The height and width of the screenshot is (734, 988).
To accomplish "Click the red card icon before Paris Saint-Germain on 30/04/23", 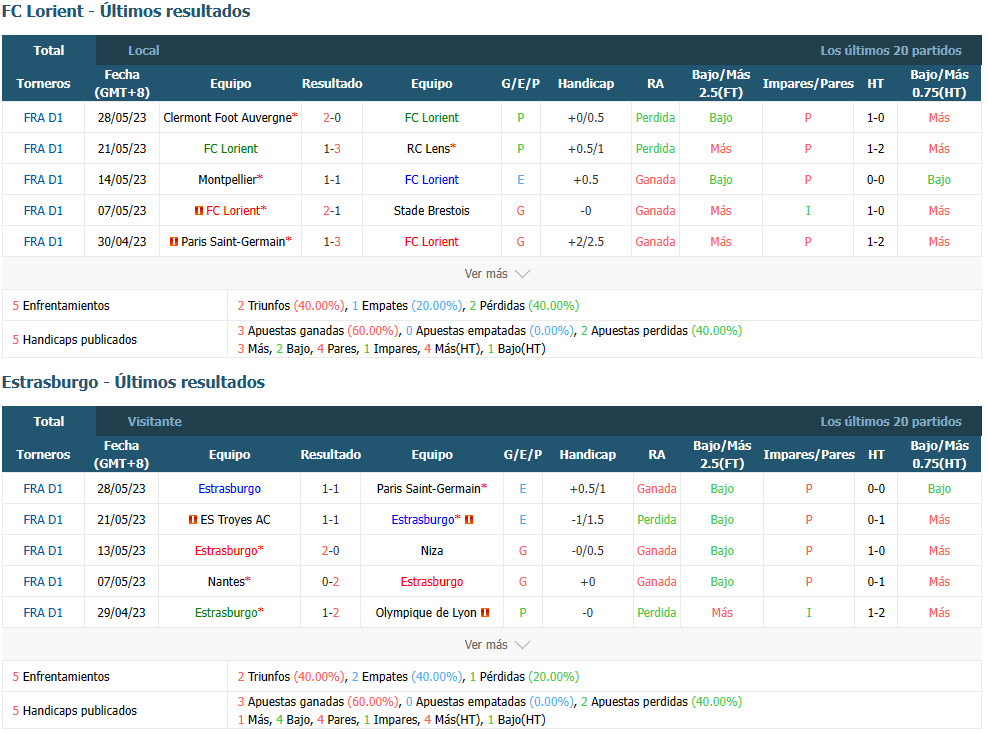I will (174, 241).
